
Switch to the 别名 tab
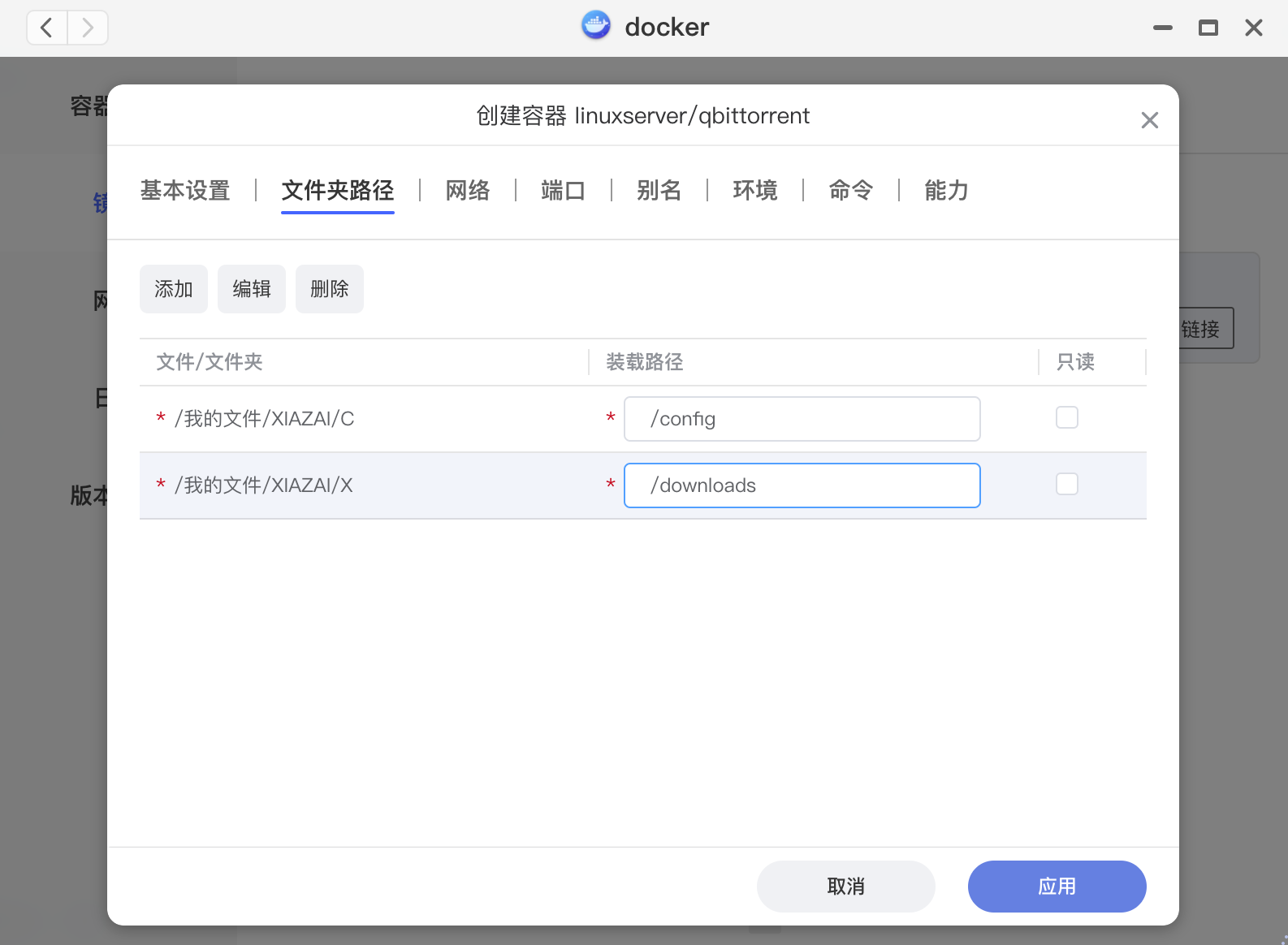[x=659, y=190]
